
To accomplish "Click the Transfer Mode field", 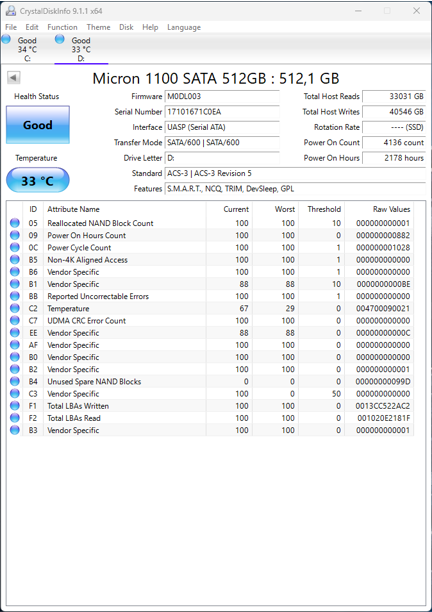I will tap(222, 142).
